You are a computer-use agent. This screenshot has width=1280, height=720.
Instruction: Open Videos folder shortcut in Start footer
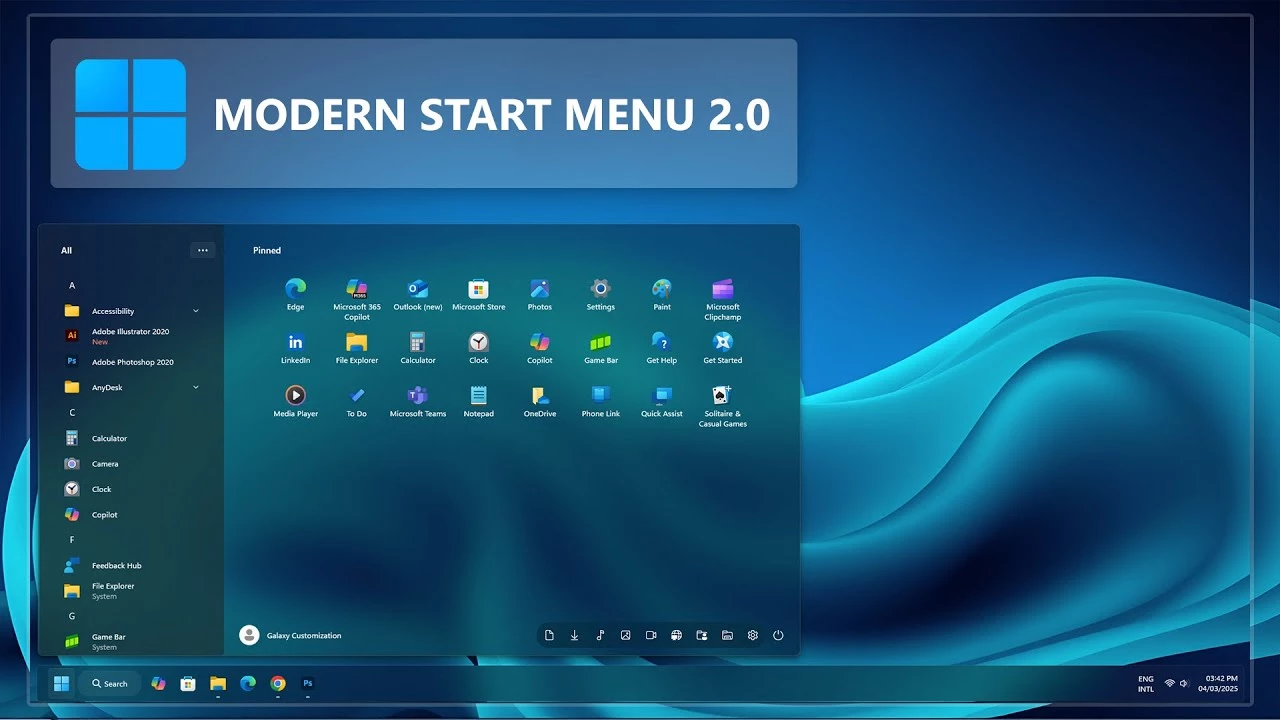[651, 635]
